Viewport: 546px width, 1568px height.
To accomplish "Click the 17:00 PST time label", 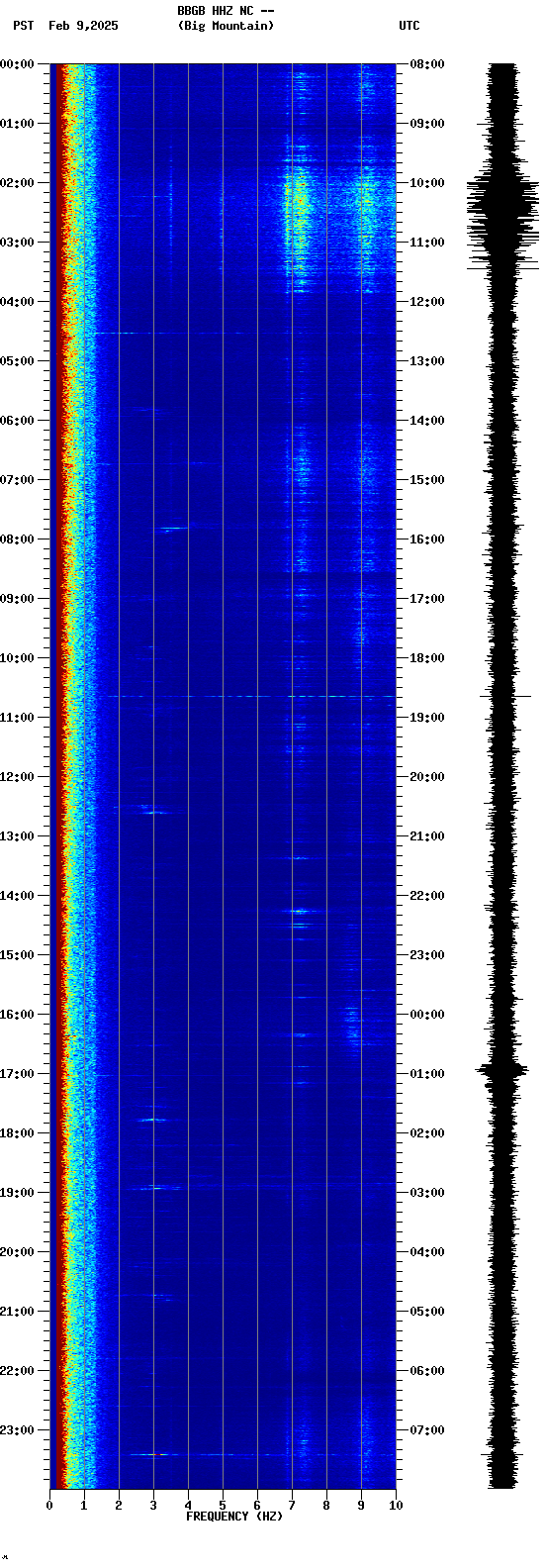I will click(17, 1074).
